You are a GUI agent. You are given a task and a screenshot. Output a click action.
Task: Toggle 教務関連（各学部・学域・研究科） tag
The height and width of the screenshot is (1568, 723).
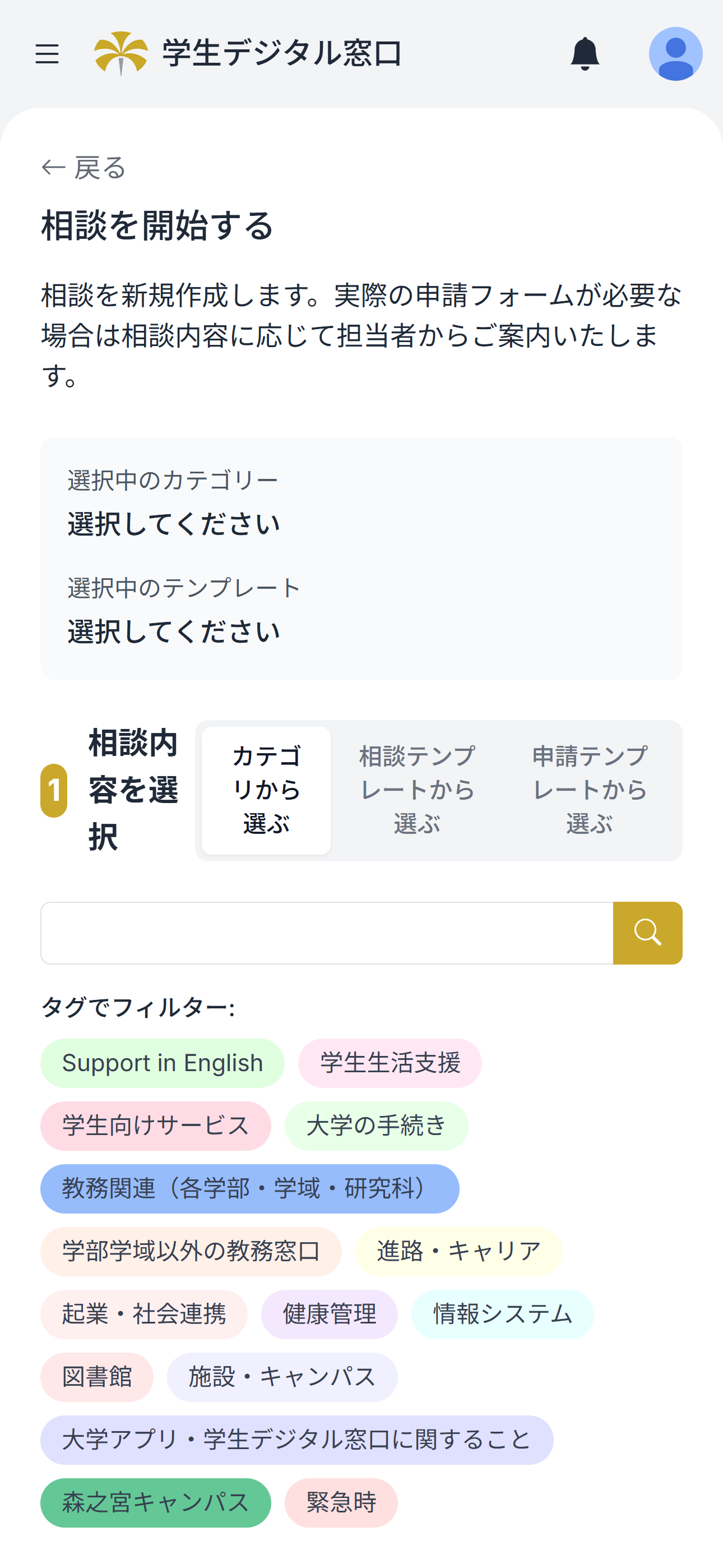click(x=249, y=1188)
